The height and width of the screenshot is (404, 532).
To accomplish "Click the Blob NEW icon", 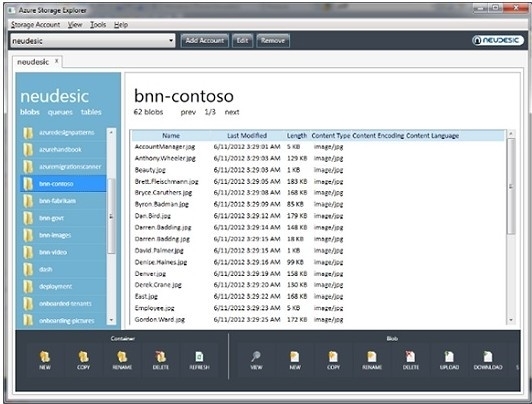I will (295, 357).
